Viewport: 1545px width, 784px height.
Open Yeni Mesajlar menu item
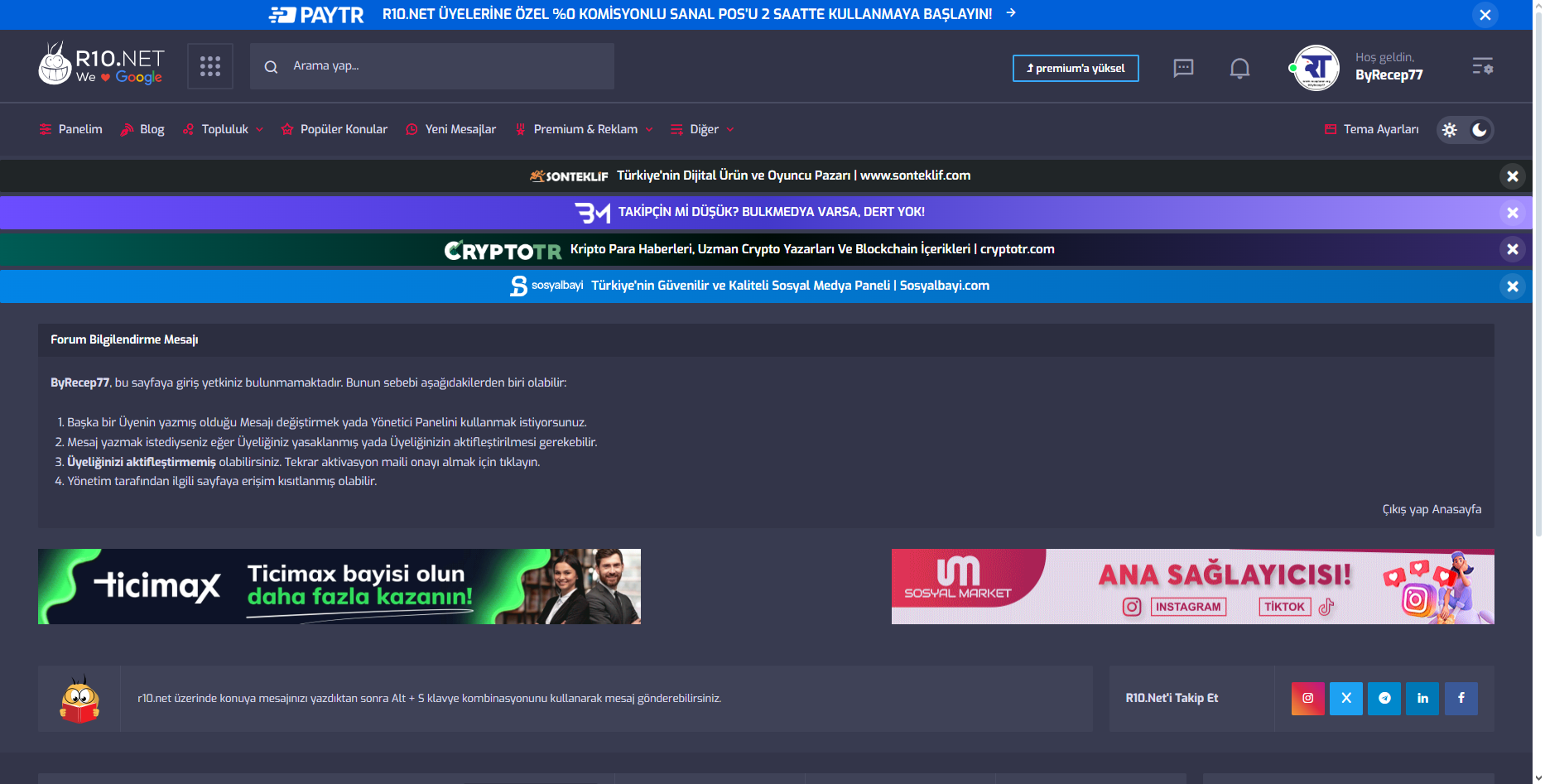pos(451,129)
